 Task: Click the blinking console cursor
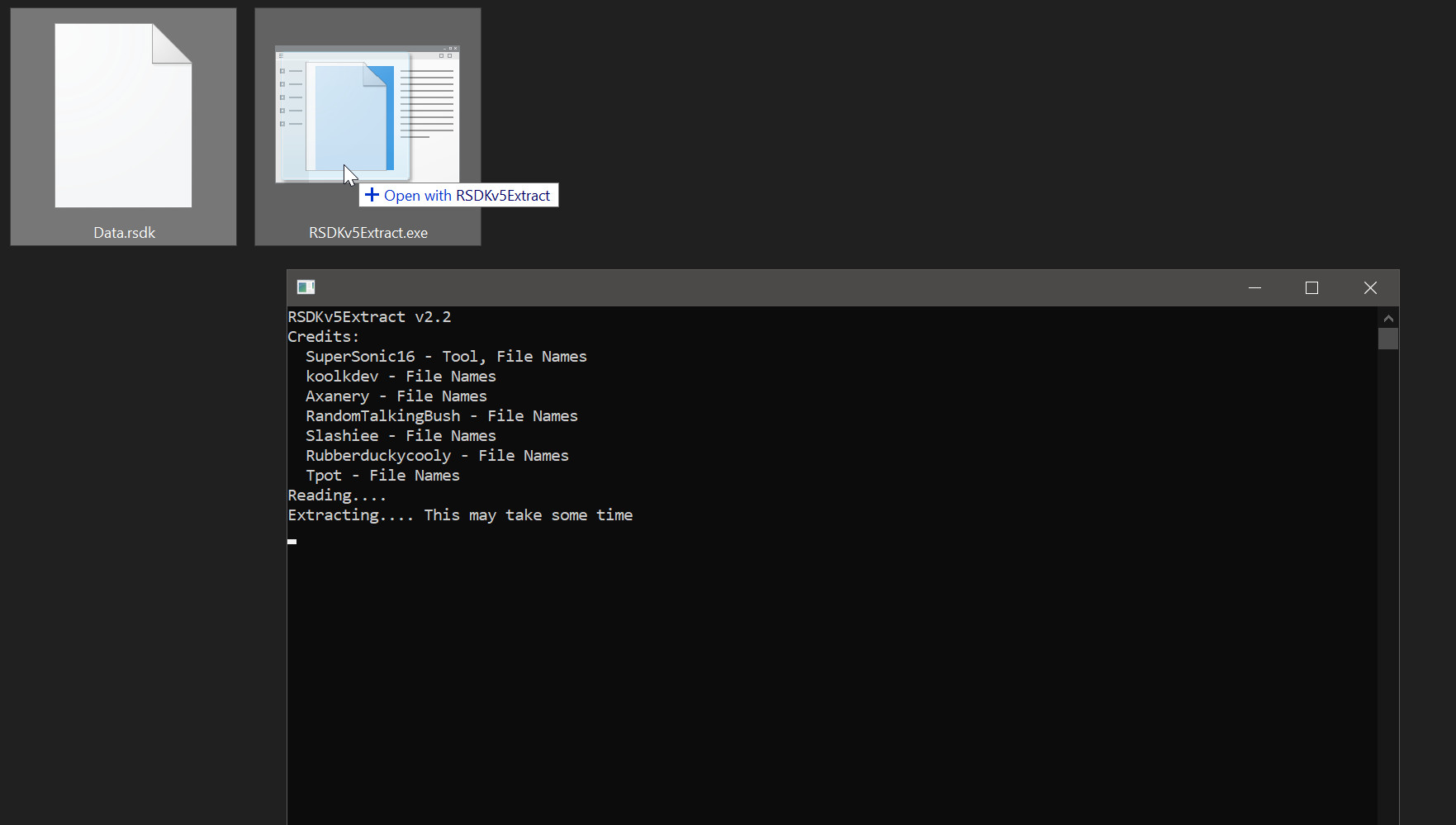(x=292, y=541)
